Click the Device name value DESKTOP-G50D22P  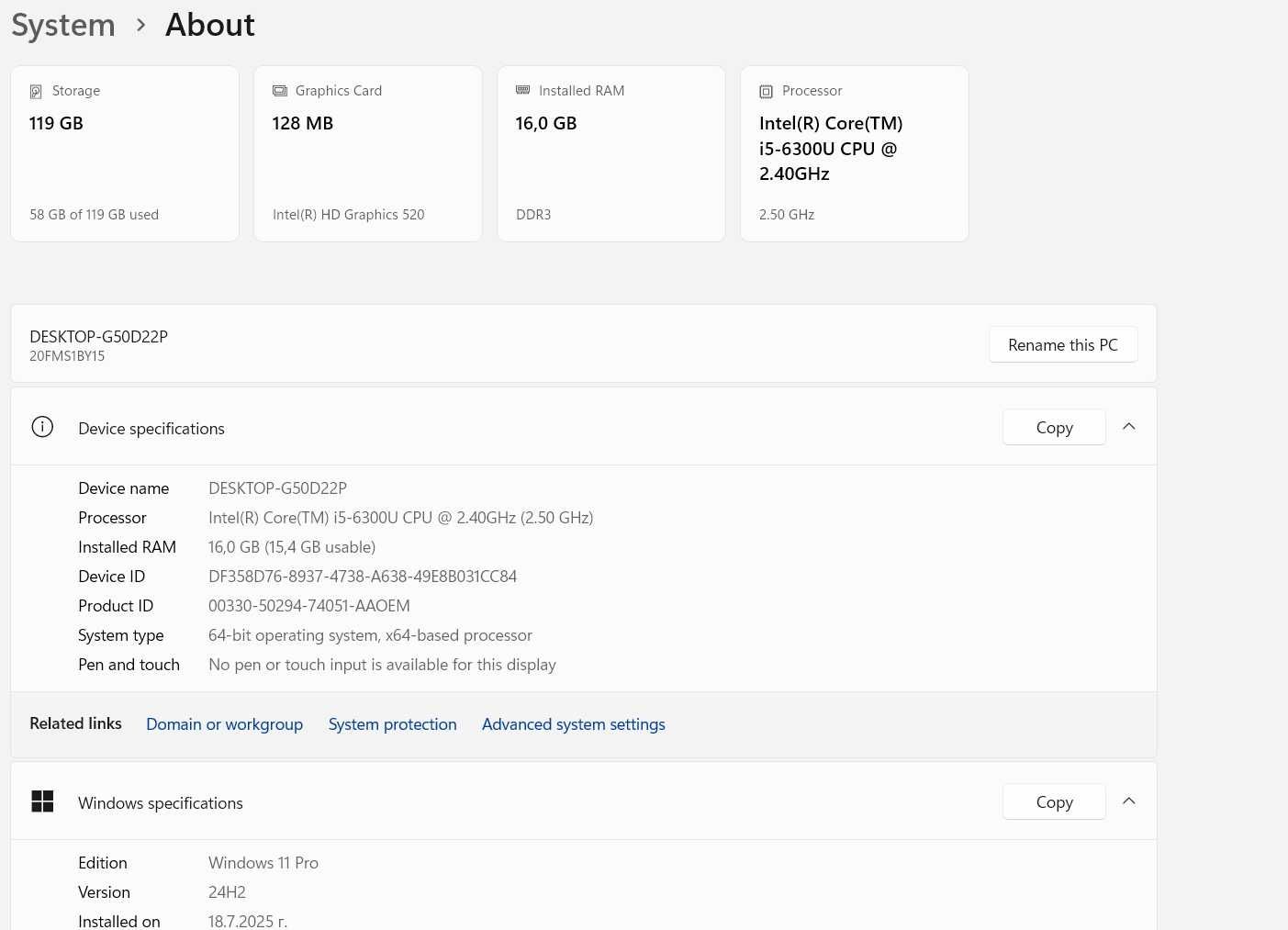tap(277, 488)
